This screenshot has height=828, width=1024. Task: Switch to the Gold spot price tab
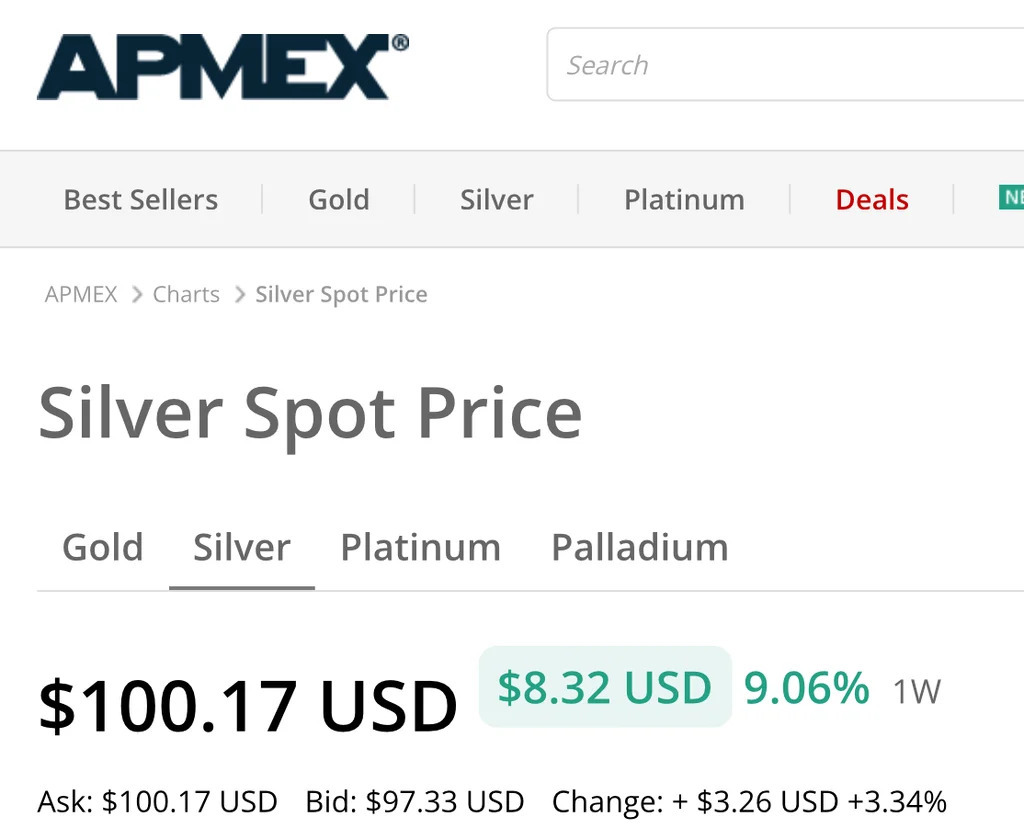[x=103, y=547]
